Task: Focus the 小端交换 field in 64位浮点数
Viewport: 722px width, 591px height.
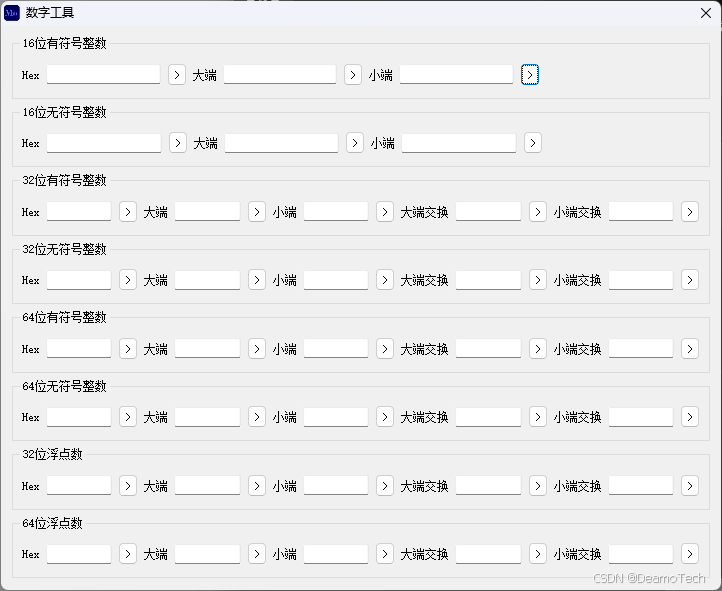Action: pyautogui.click(x=641, y=554)
